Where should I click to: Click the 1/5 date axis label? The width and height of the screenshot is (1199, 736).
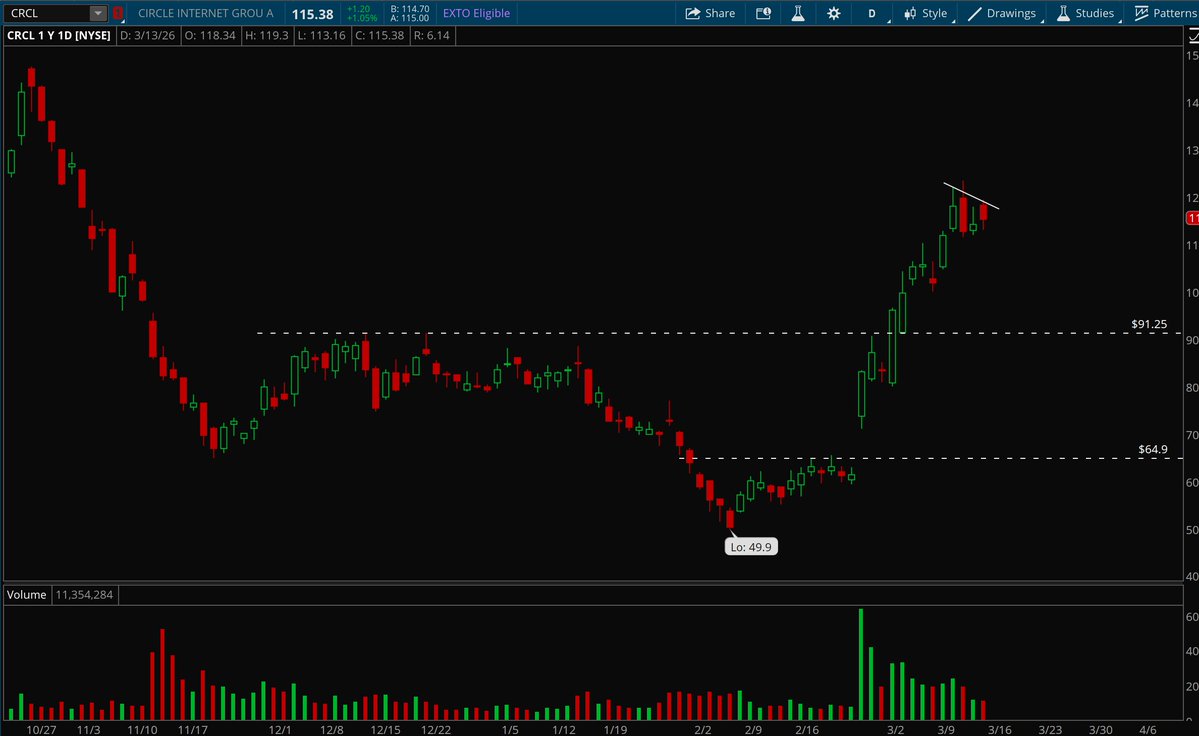[x=510, y=730]
